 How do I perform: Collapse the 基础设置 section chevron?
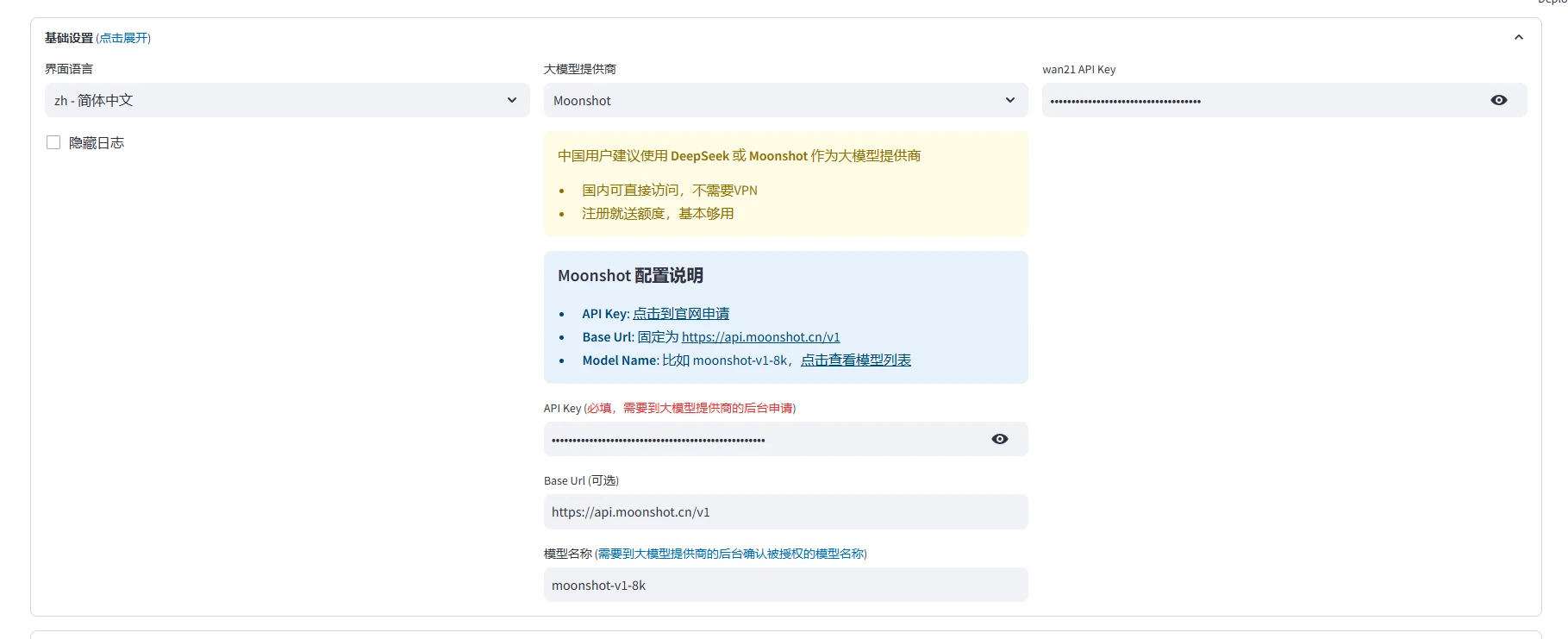tap(1518, 37)
